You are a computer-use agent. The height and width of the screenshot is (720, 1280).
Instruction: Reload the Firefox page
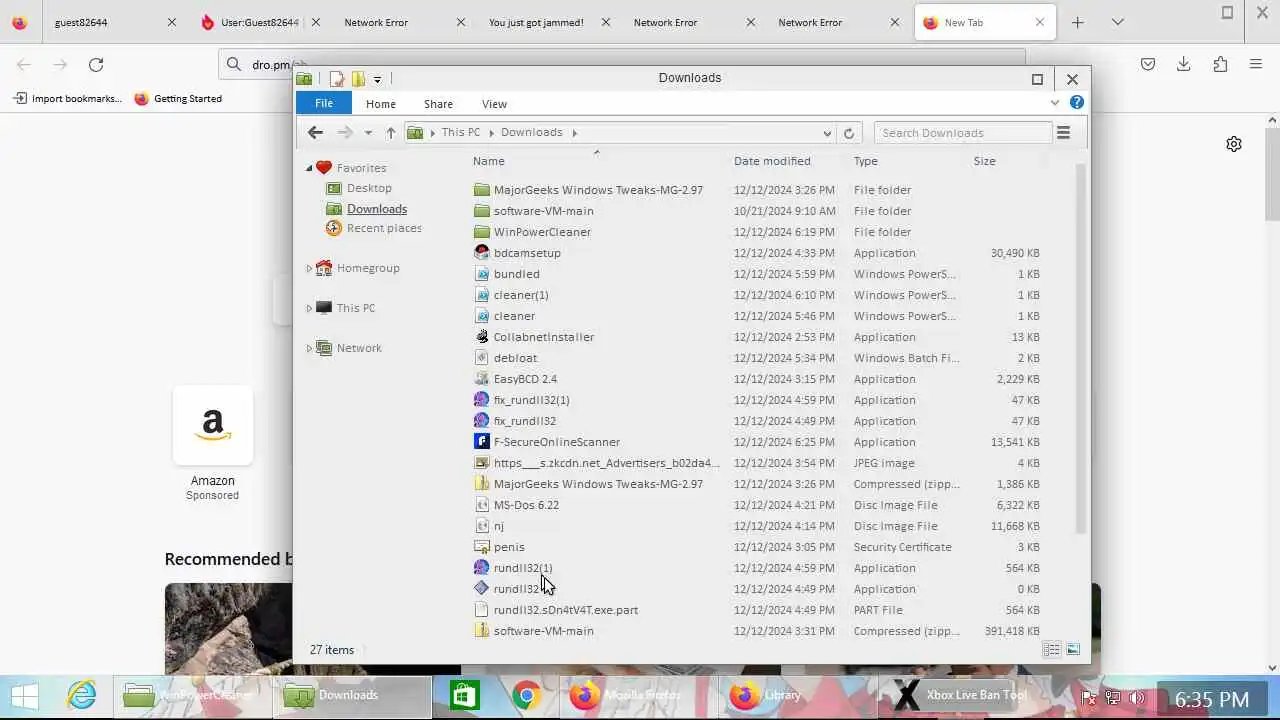click(96, 64)
